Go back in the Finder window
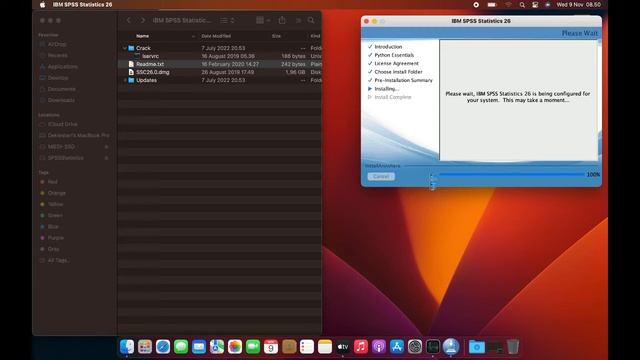The height and width of the screenshot is (360, 640). pyautogui.click(x=129, y=20)
